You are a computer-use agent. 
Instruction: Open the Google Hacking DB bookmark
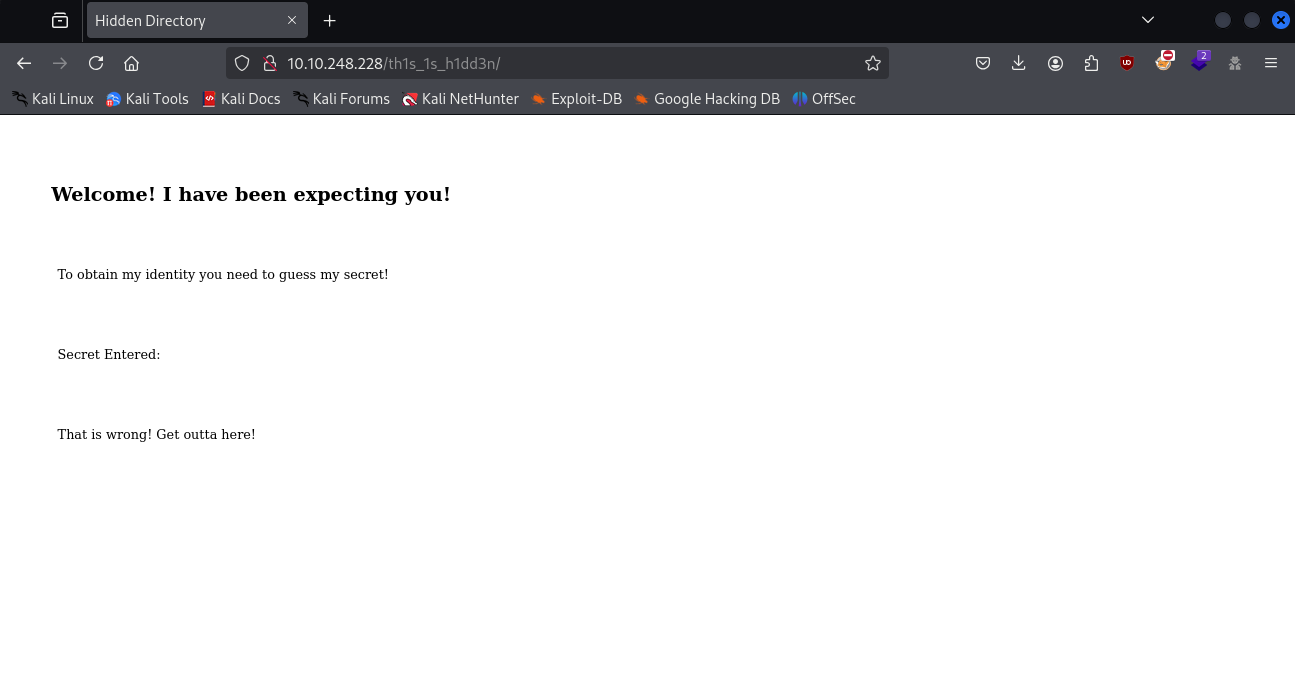(707, 99)
